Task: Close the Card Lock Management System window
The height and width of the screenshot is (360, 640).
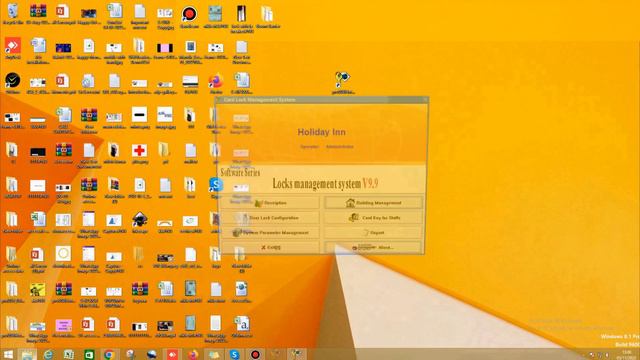Action: [425, 100]
